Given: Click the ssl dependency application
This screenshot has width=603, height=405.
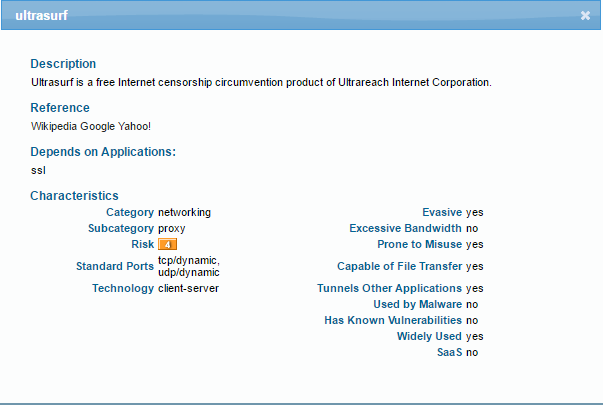Looking at the screenshot, I should point(39,170).
